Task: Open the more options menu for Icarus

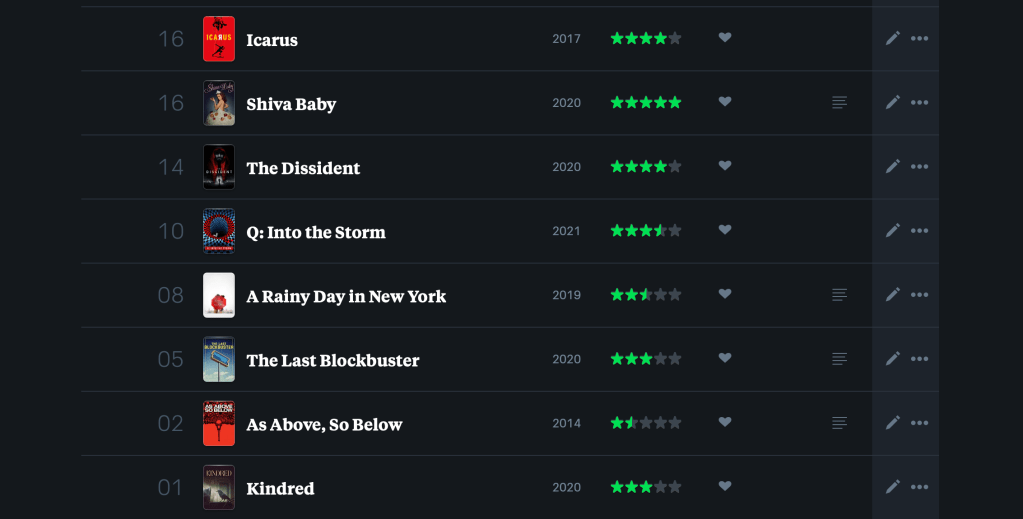Action: (920, 39)
